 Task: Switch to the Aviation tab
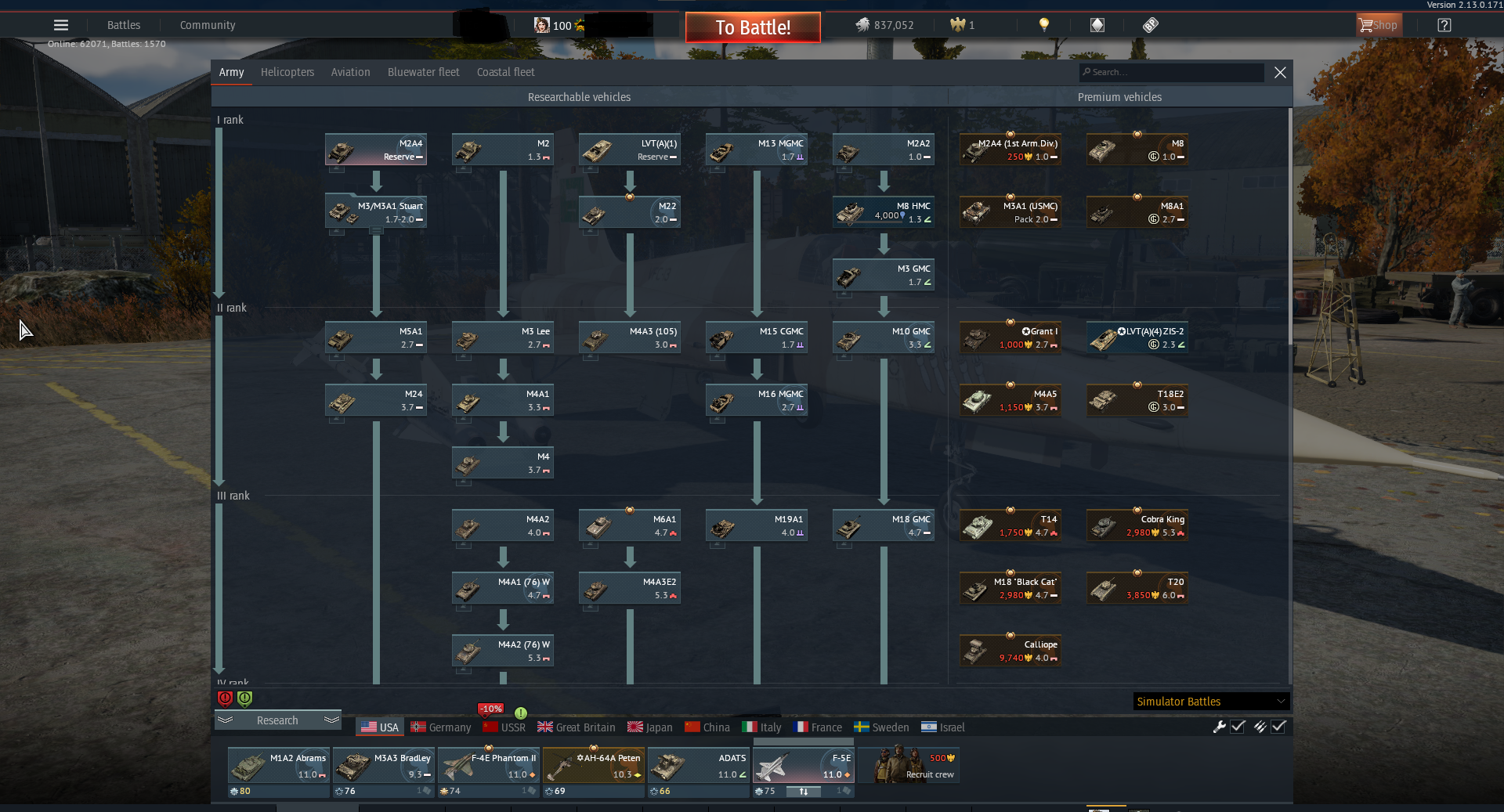click(350, 72)
